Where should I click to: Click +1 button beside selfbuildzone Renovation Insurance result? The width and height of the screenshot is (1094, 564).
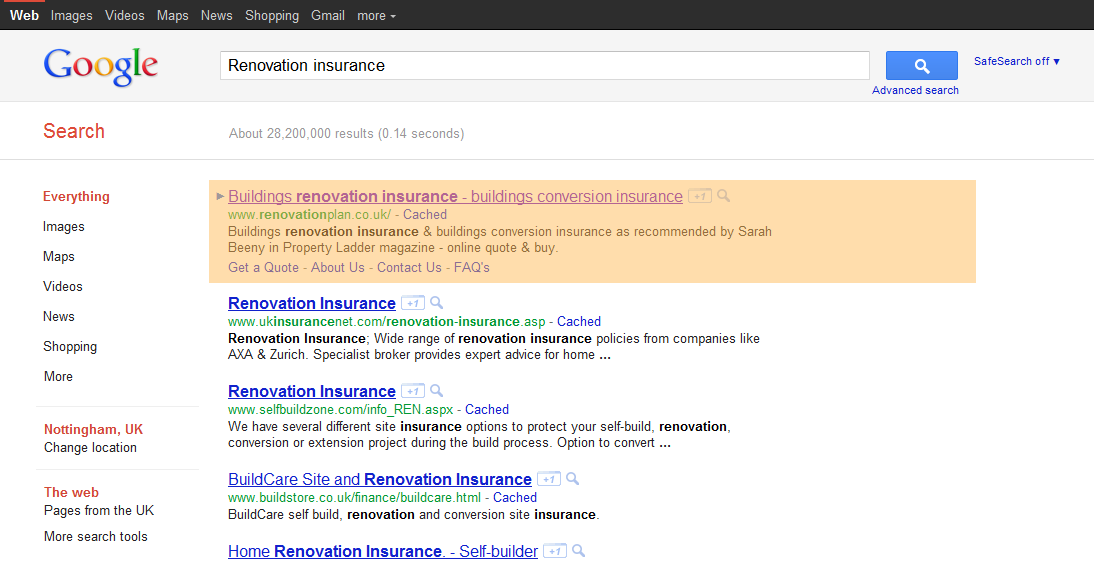coord(412,391)
